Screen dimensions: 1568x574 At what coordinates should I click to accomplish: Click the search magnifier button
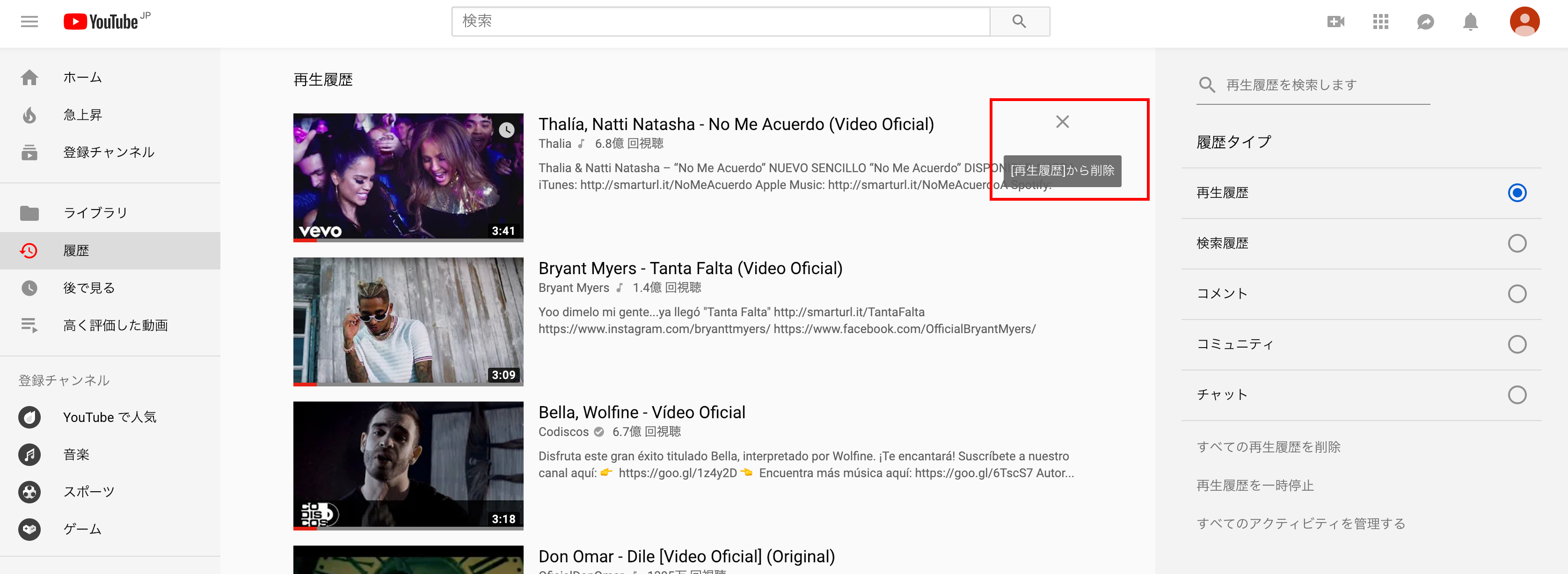click(1019, 22)
